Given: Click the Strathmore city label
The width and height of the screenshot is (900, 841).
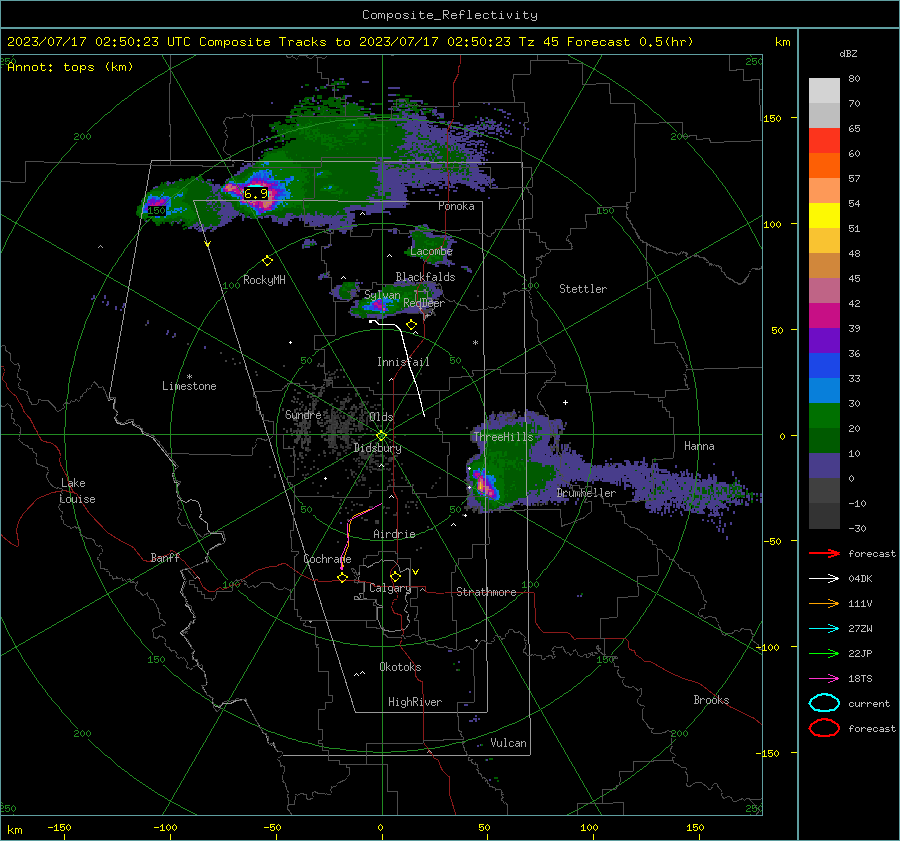Looking at the screenshot, I should (486, 592).
